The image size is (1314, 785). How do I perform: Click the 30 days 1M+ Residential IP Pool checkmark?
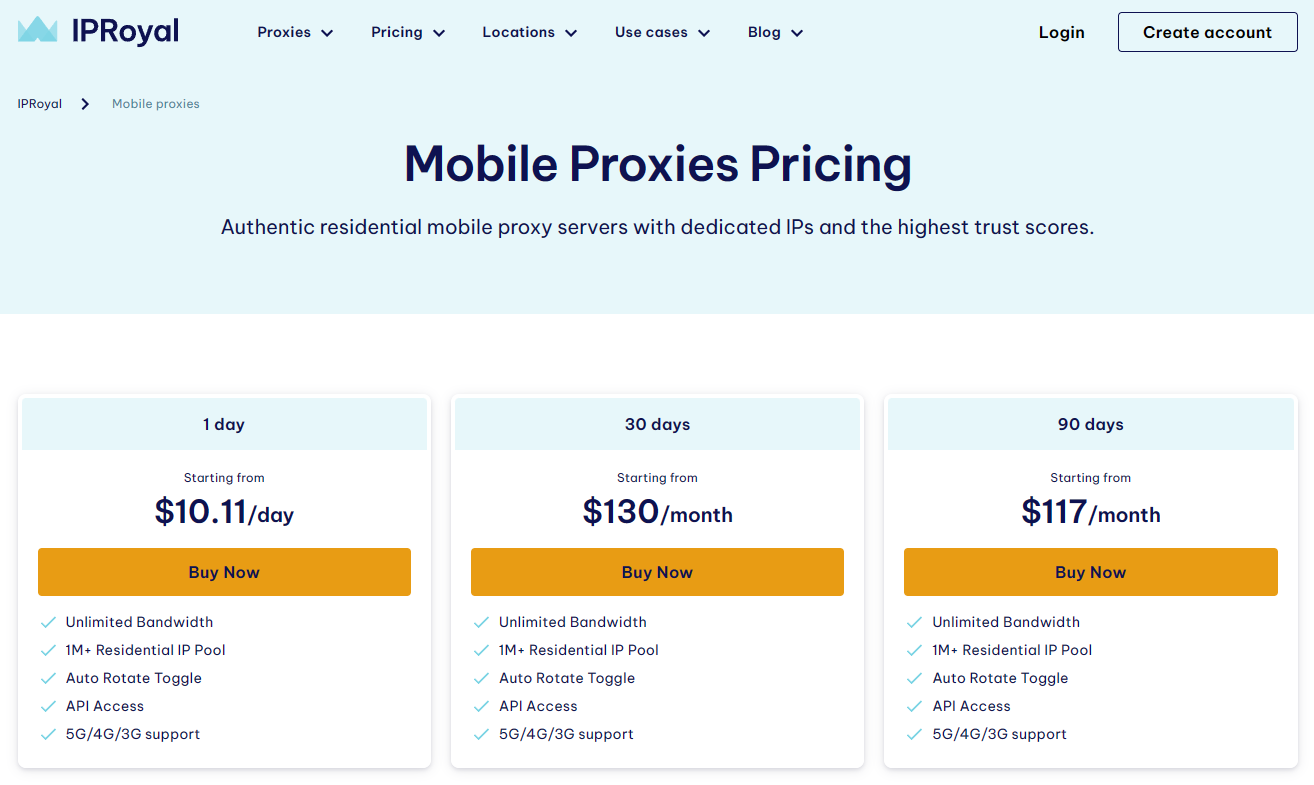coord(481,650)
